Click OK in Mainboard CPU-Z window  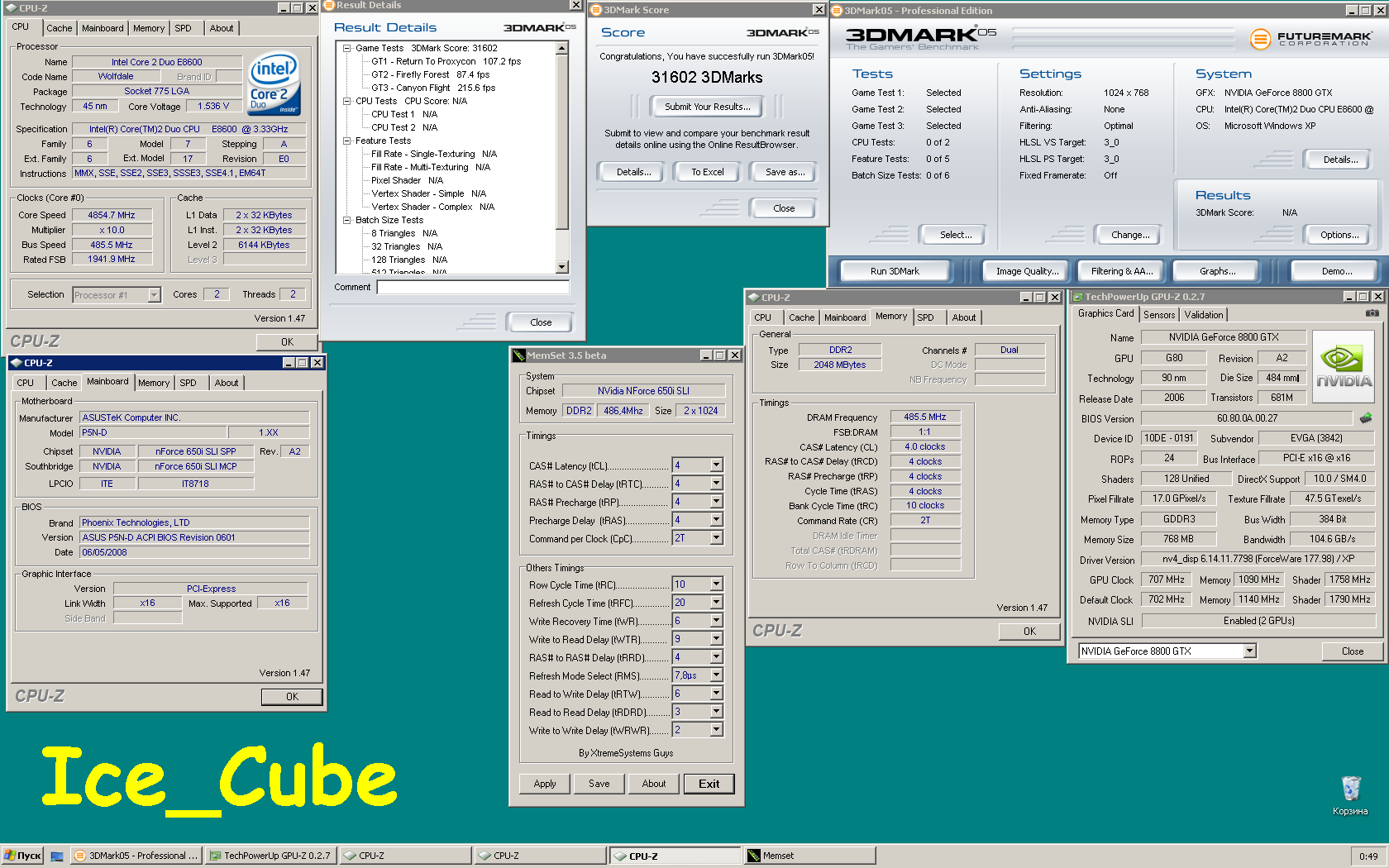[292, 697]
